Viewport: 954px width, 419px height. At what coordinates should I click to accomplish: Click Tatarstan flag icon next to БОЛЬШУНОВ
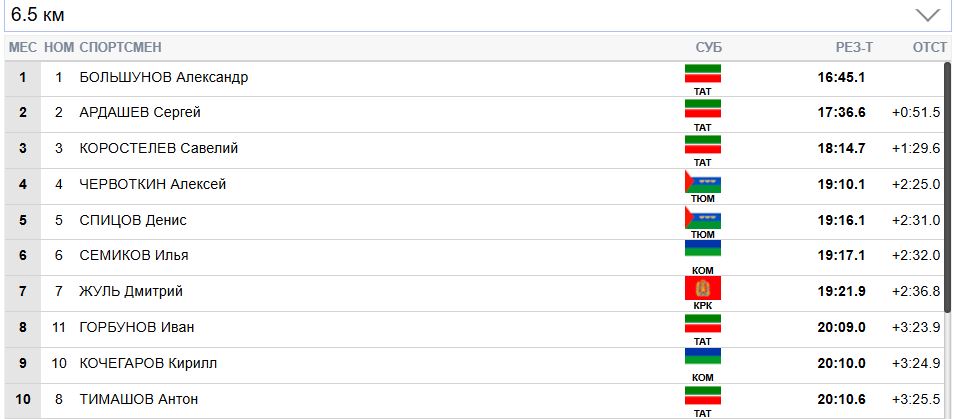click(702, 75)
